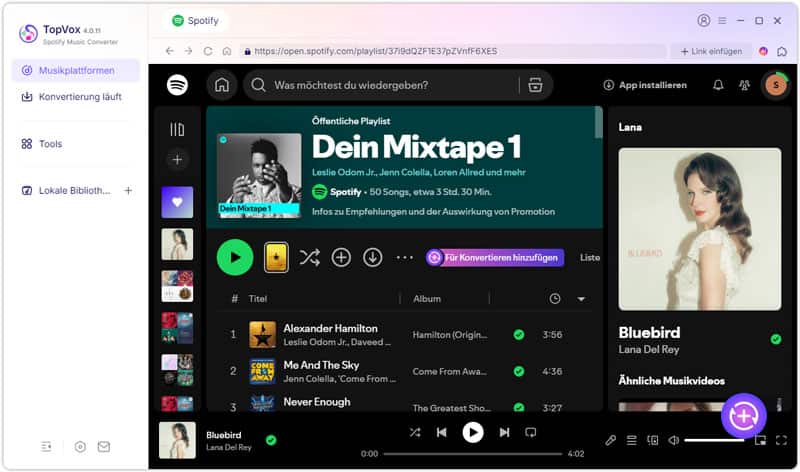Open friends activity icon

(744, 85)
